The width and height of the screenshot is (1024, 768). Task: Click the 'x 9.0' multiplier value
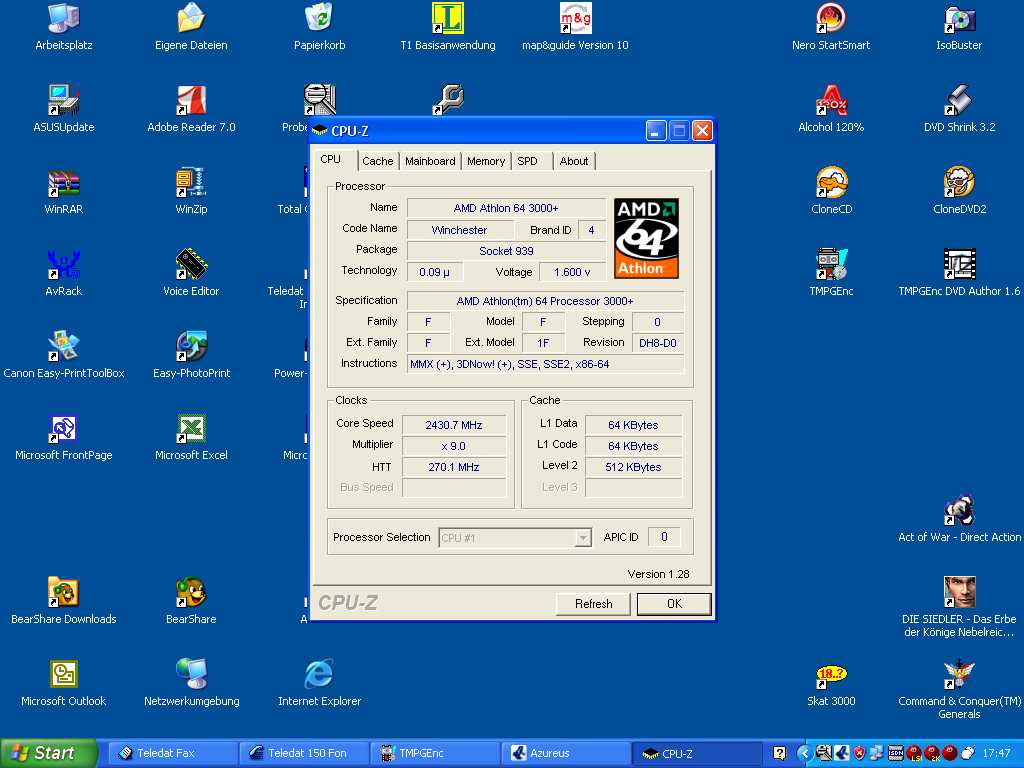(x=454, y=446)
